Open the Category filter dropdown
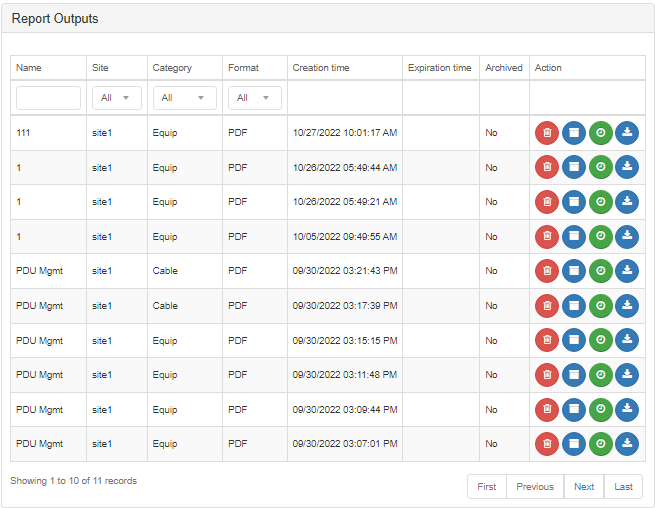 coord(185,98)
